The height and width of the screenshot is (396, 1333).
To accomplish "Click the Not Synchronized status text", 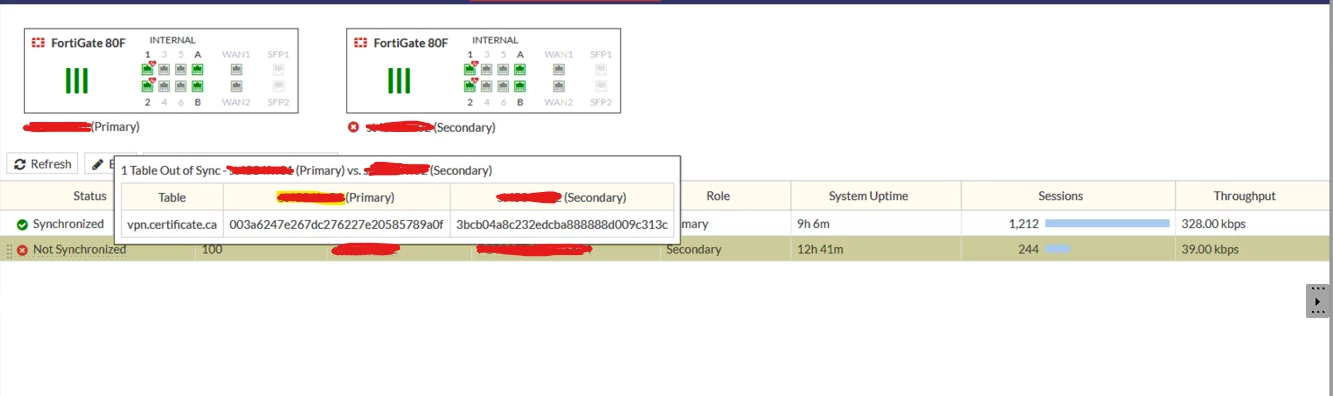I will pyautogui.click(x=80, y=249).
